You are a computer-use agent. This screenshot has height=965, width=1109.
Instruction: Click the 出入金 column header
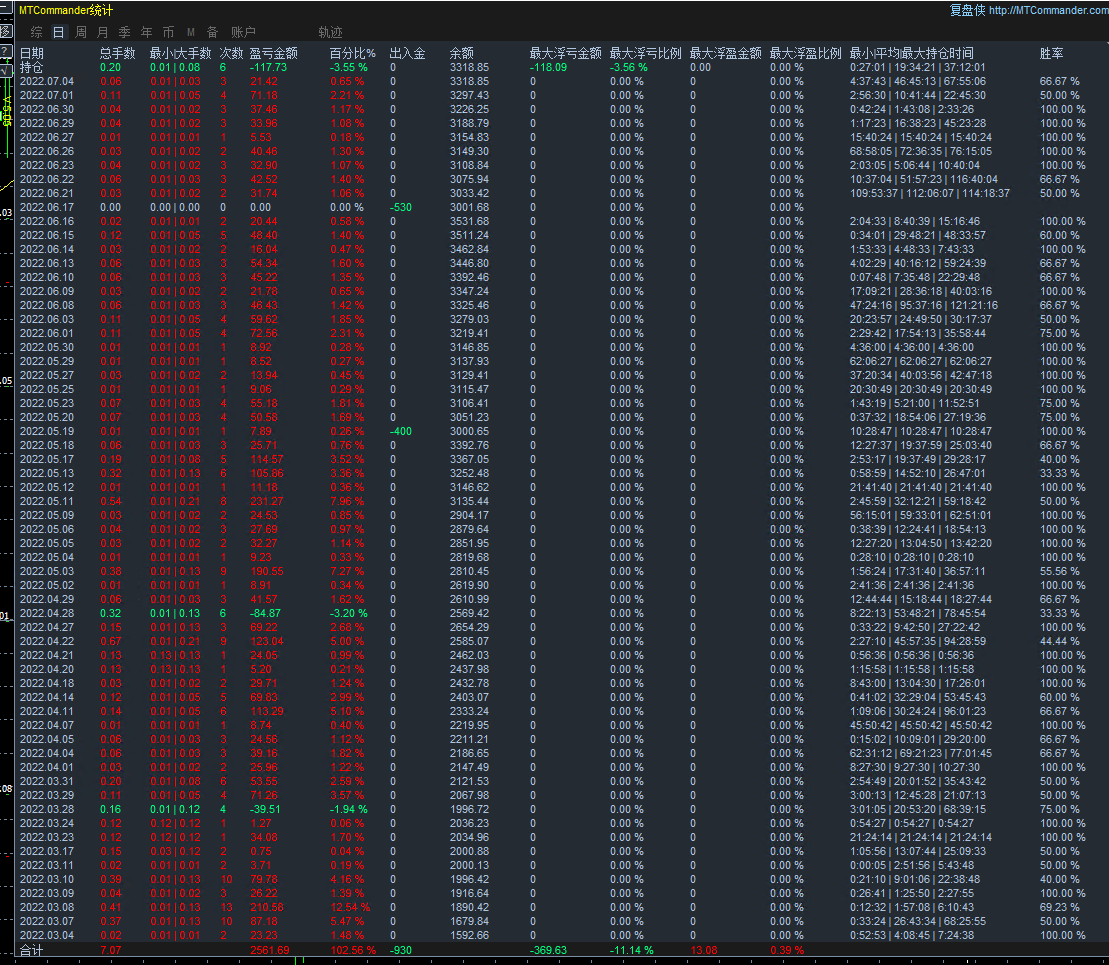click(407, 53)
